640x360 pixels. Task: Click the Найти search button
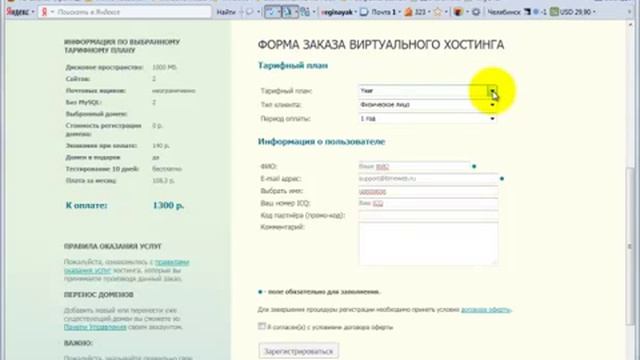(x=226, y=12)
